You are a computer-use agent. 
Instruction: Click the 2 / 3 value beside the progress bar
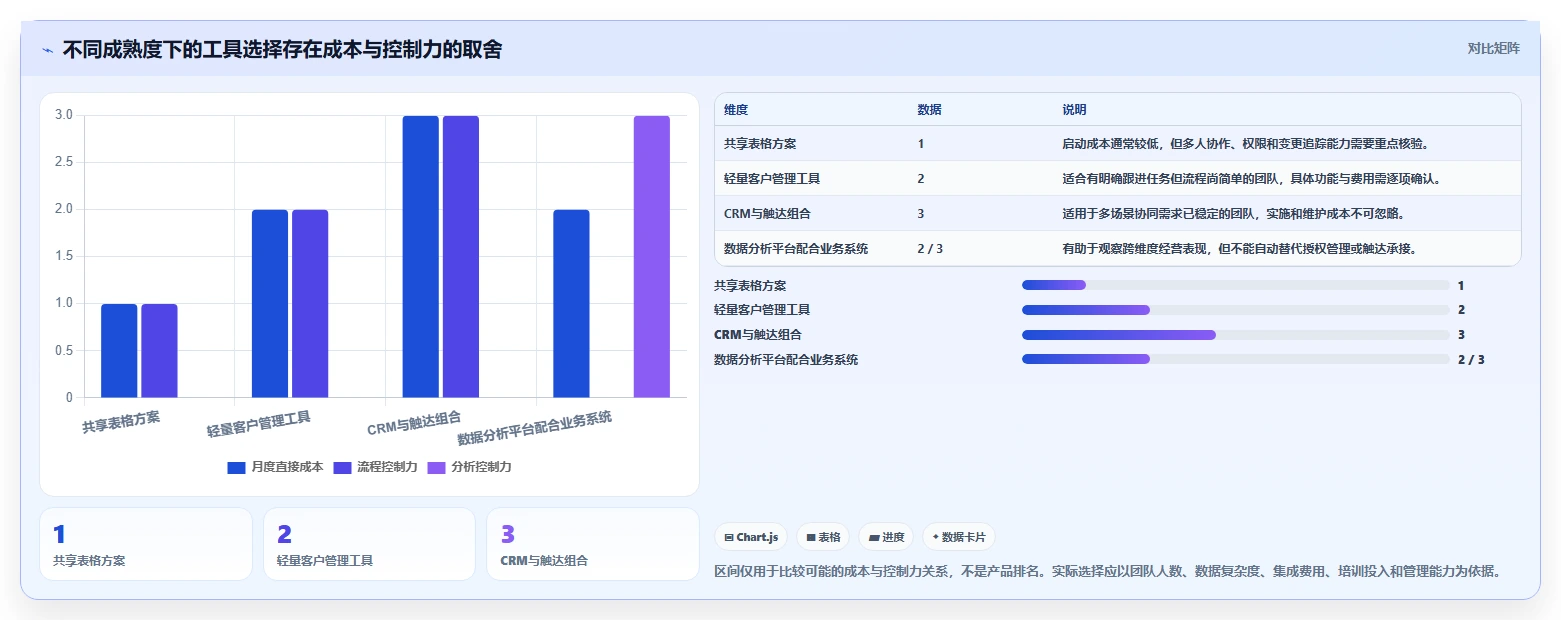click(1471, 360)
